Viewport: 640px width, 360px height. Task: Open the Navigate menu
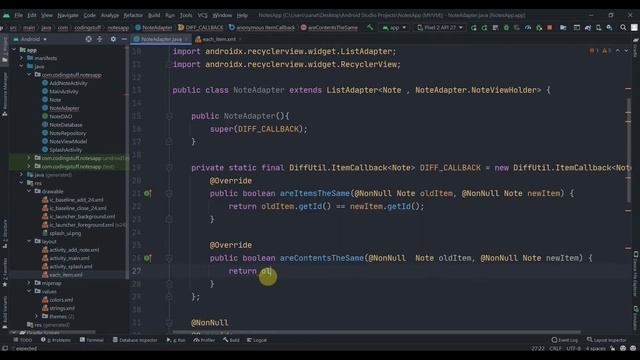pos(67,15)
